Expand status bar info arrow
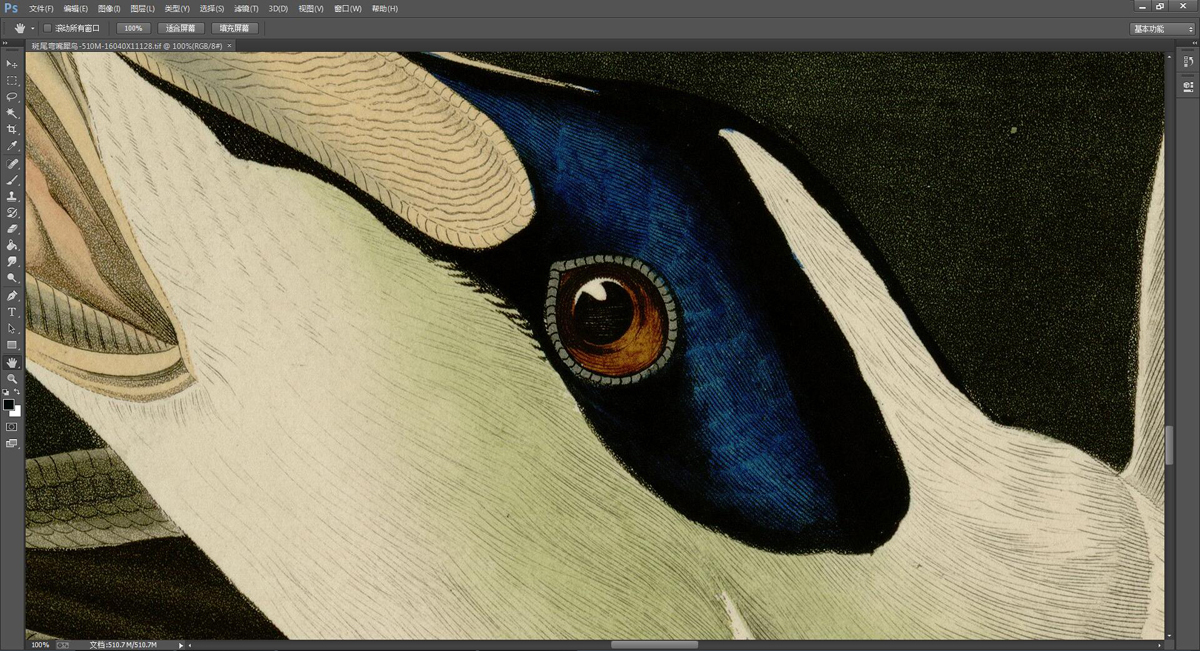Image resolution: width=1200 pixels, height=651 pixels. 181,645
